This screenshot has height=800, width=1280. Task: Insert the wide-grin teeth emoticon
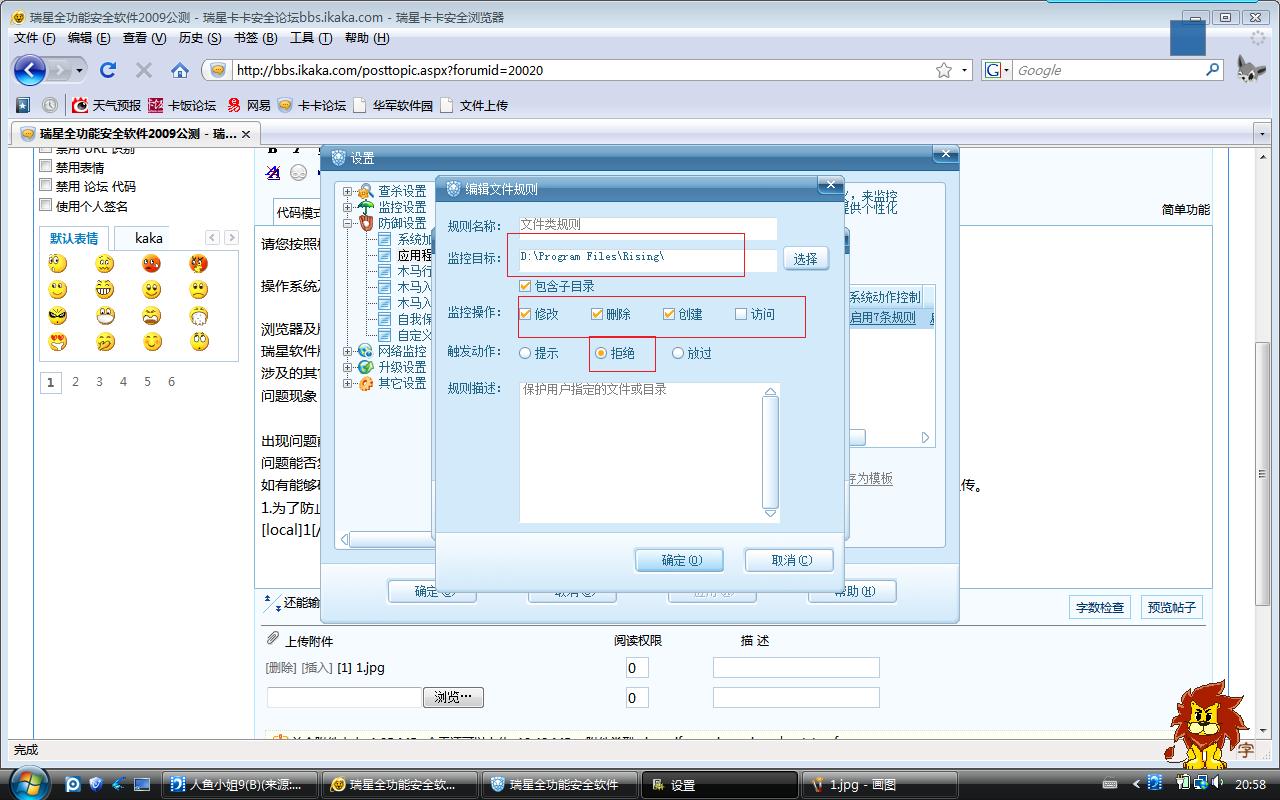click(x=105, y=290)
